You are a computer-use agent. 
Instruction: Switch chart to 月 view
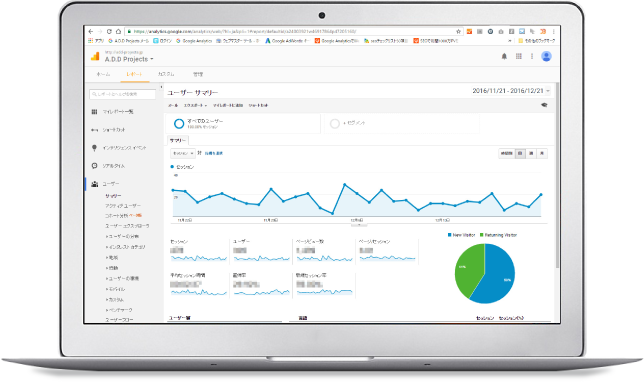click(x=542, y=153)
